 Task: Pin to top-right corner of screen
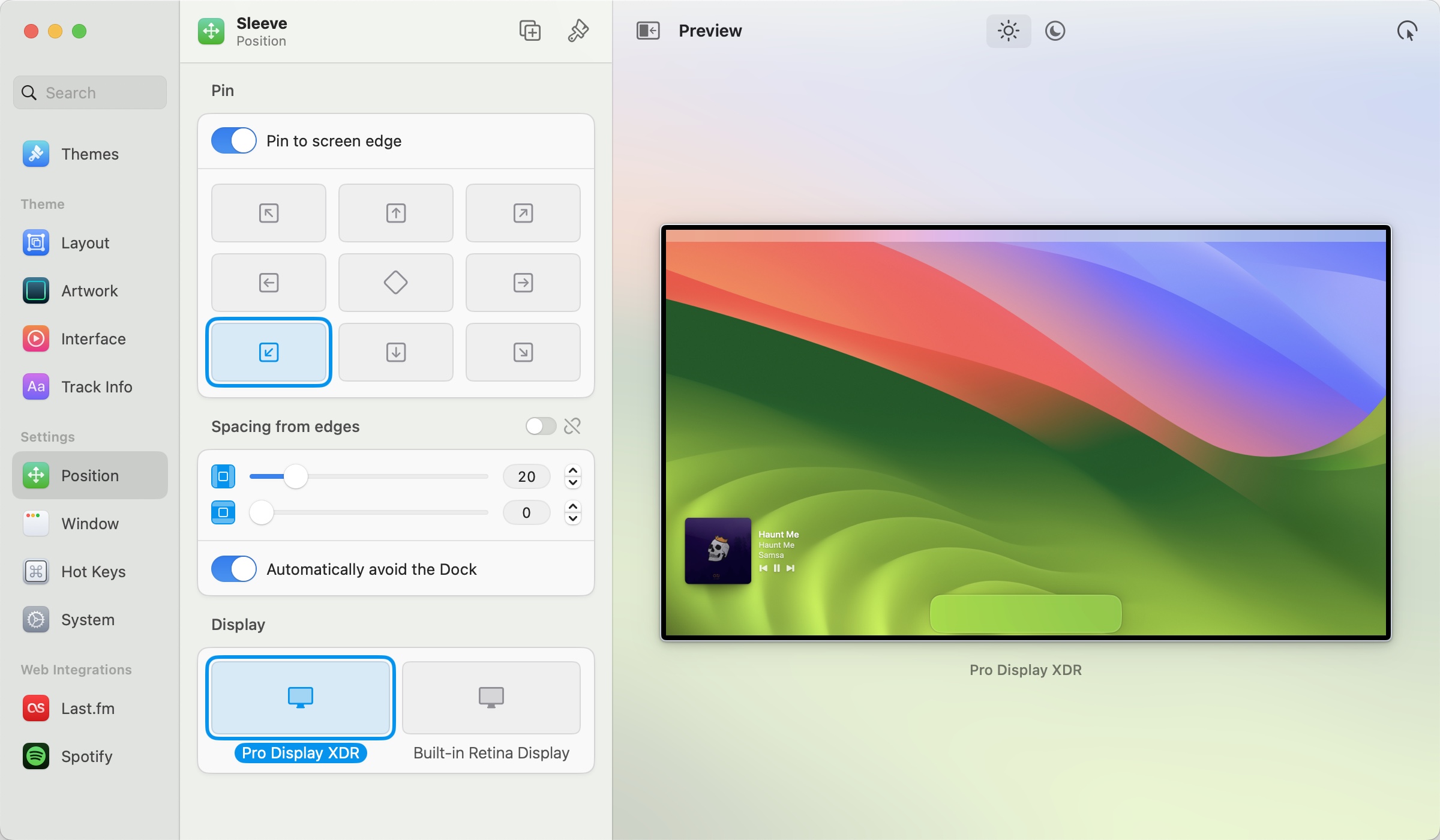(x=523, y=213)
